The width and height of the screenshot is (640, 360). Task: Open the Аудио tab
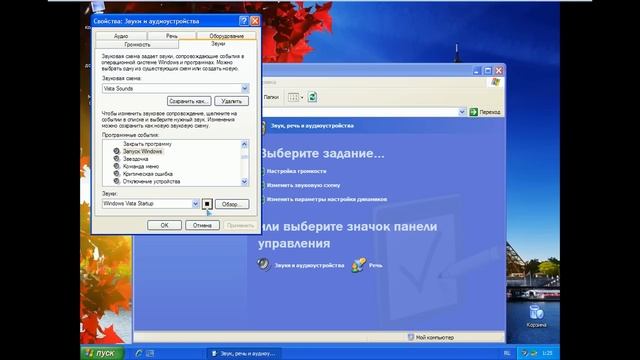click(121, 36)
